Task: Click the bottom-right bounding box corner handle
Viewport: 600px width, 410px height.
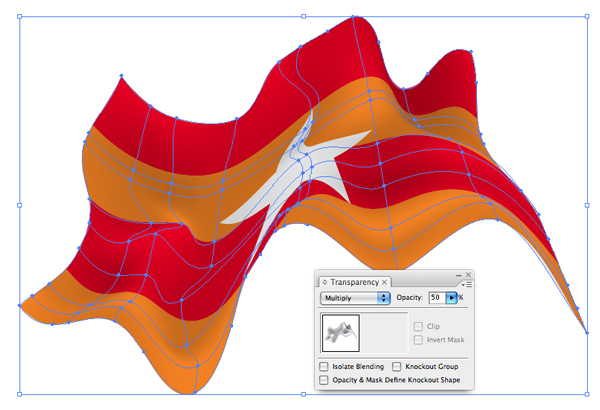Action: coord(587,394)
